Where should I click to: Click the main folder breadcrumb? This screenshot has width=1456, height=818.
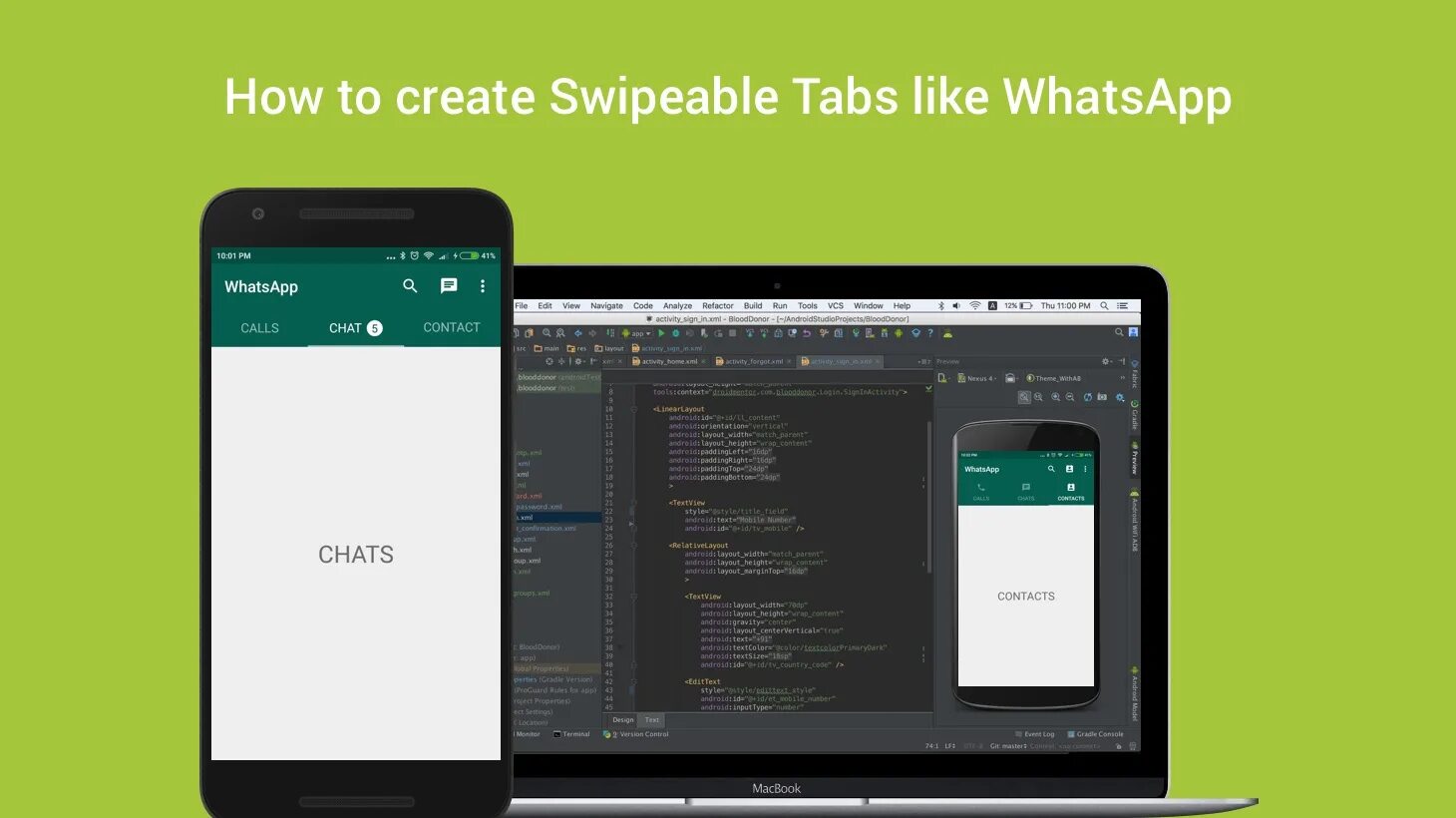[546, 348]
